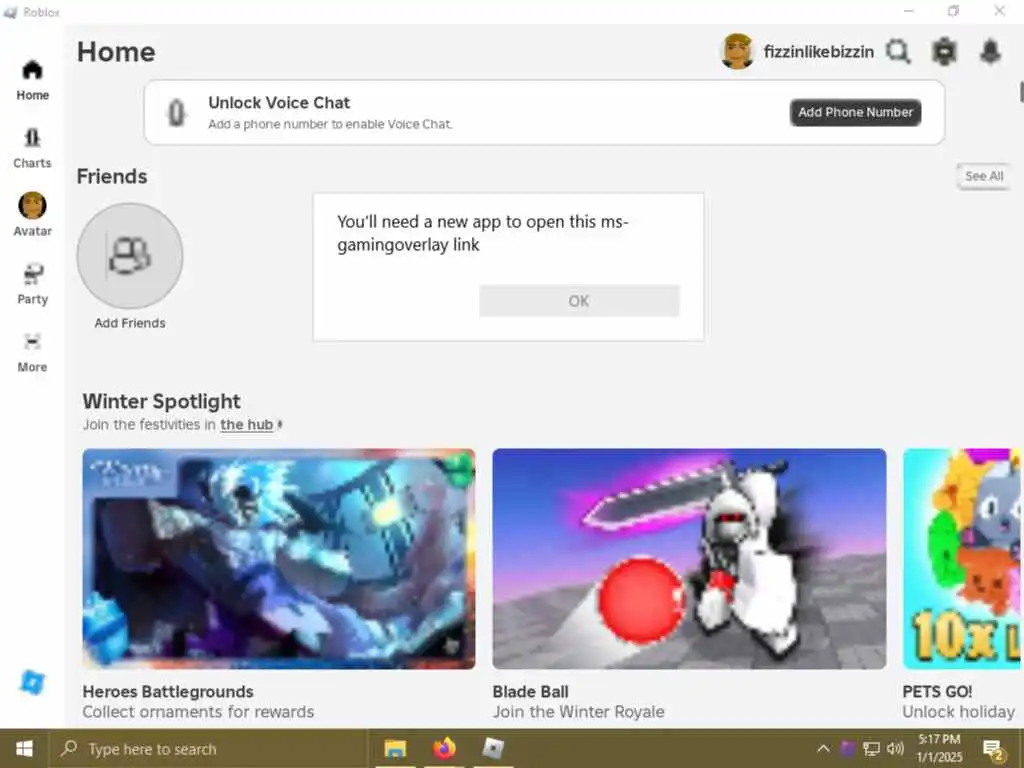Open the Home sidebar item
Screen dimensions: 1024x768
(x=32, y=80)
